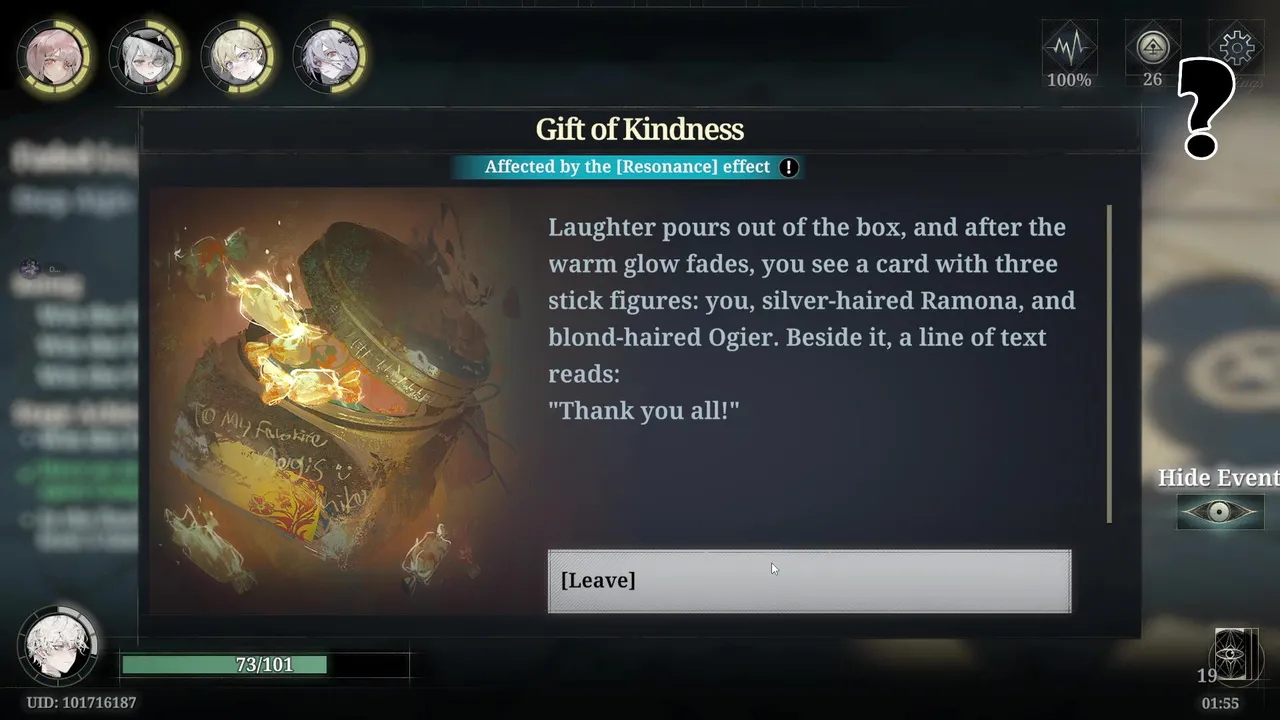Select the blonde-haired character portrait
This screenshot has height=720, width=1280.
coord(238,56)
